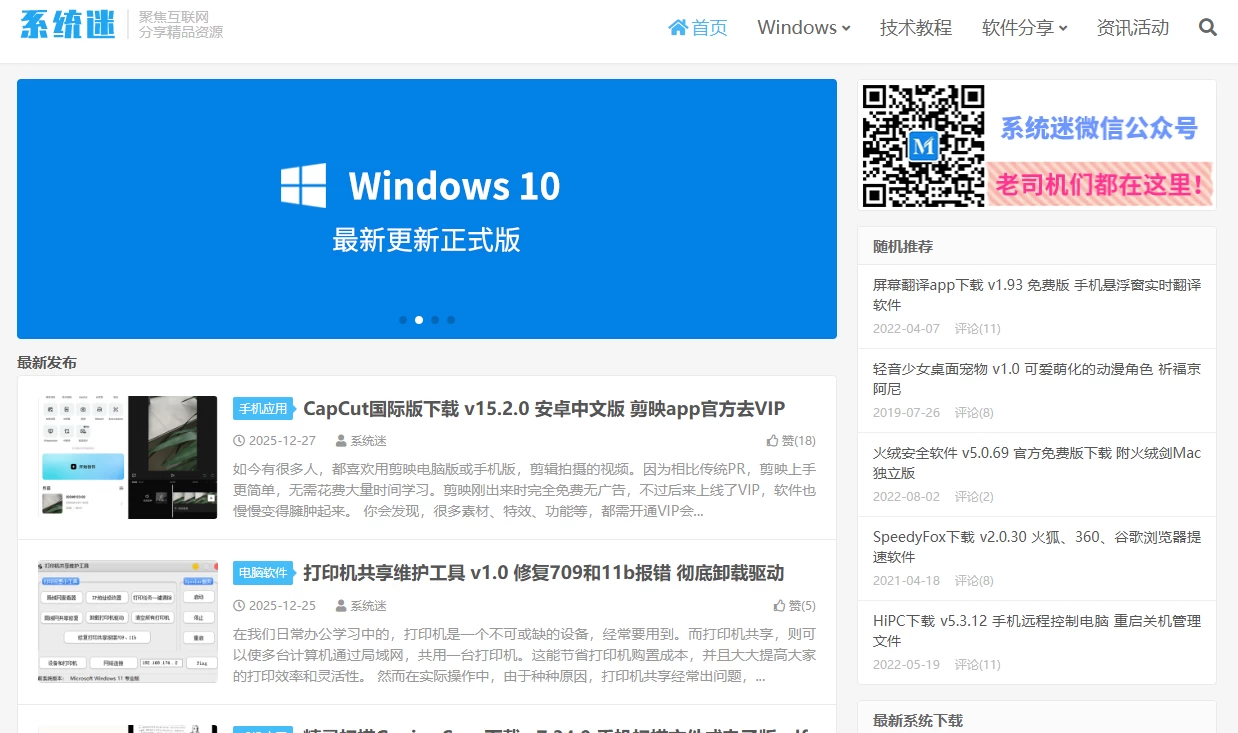Open the printer sharing tool thumbnail
This screenshot has width=1238, height=733.
(x=128, y=621)
